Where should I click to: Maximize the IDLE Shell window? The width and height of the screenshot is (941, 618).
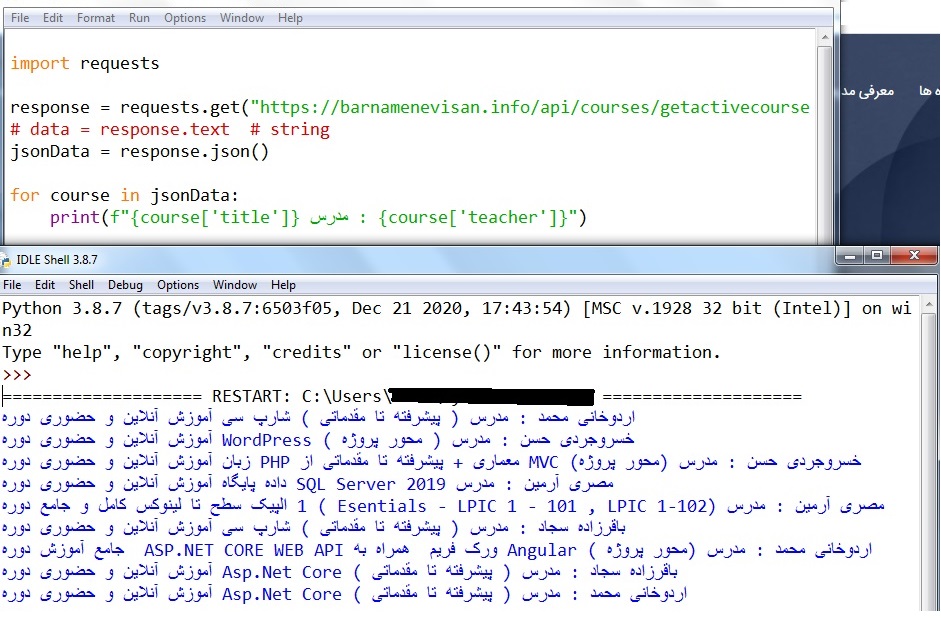[x=877, y=258]
